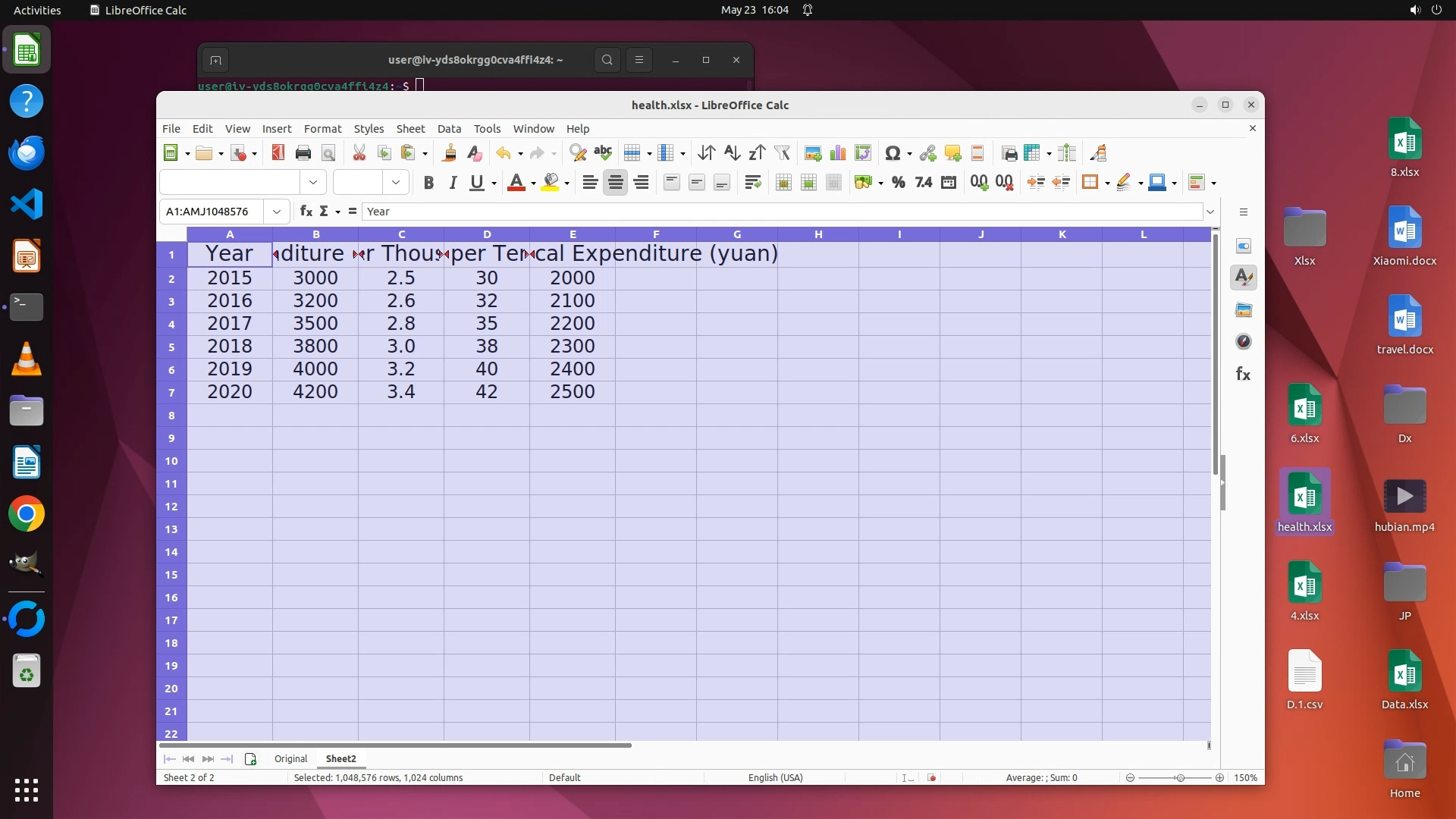Click the Sort Ascending icon
The width and height of the screenshot is (1456, 819).
(x=731, y=153)
